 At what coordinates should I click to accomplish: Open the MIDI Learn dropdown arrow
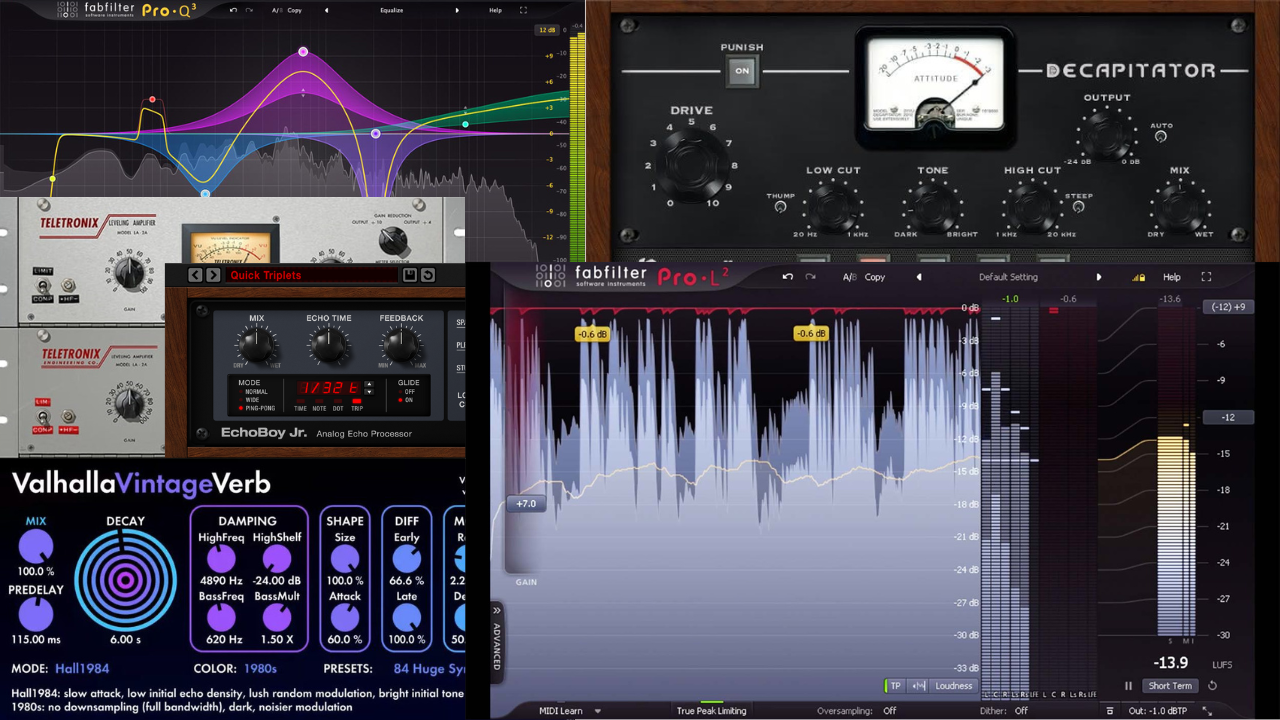tap(598, 711)
